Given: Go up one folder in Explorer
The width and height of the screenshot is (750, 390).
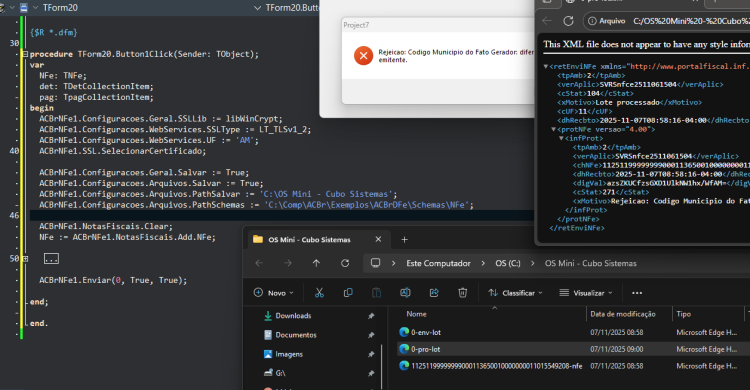Looking at the screenshot, I should (x=316, y=263).
